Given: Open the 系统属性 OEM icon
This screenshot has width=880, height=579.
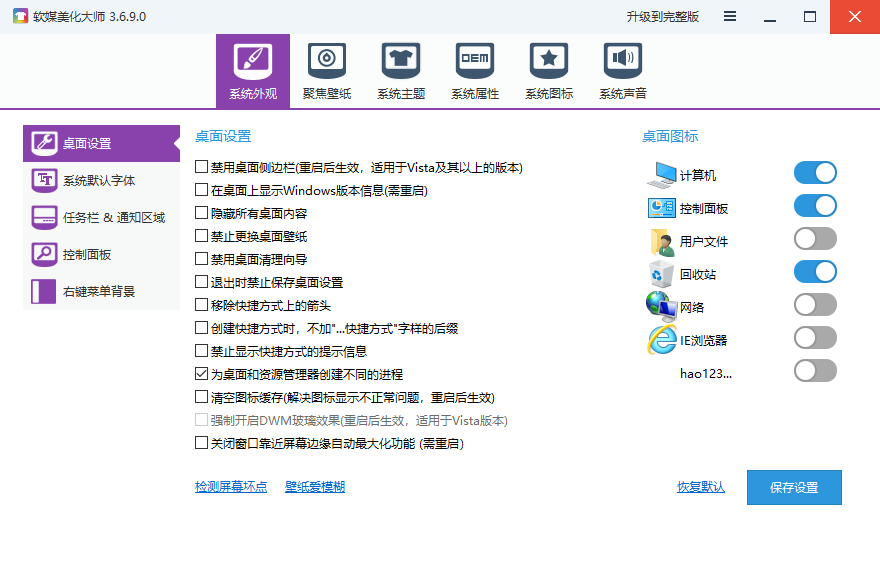Looking at the screenshot, I should pos(474,62).
